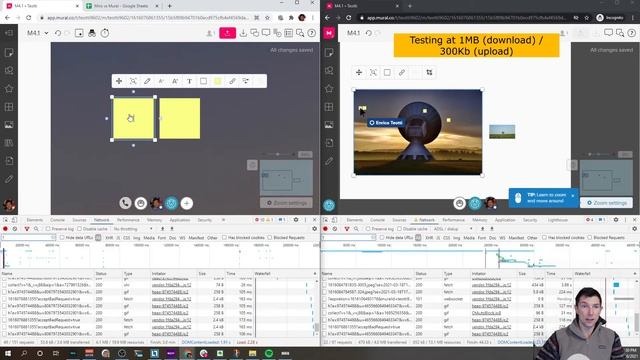Expand more DevTools tabs chevron in left panel

pyautogui.click(x=223, y=220)
